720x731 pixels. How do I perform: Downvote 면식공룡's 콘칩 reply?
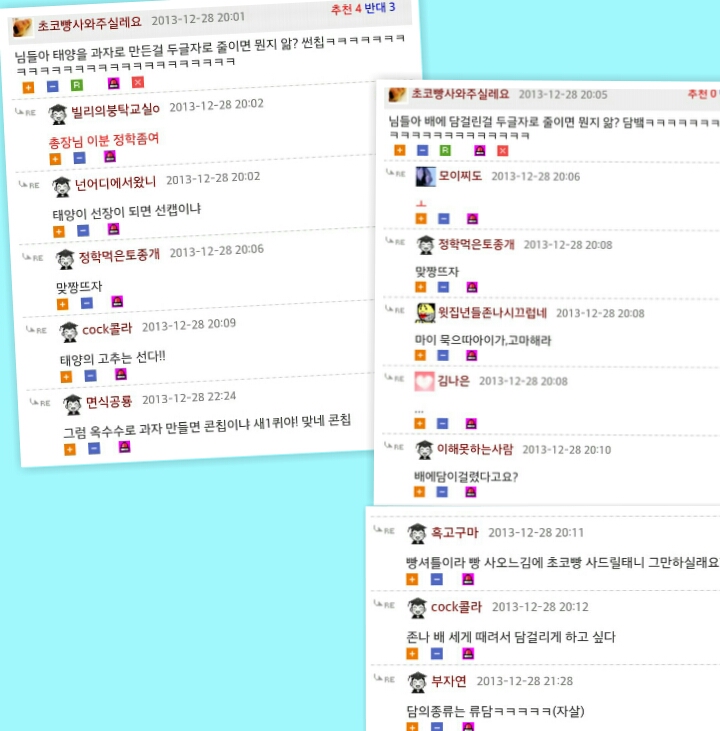94,448
